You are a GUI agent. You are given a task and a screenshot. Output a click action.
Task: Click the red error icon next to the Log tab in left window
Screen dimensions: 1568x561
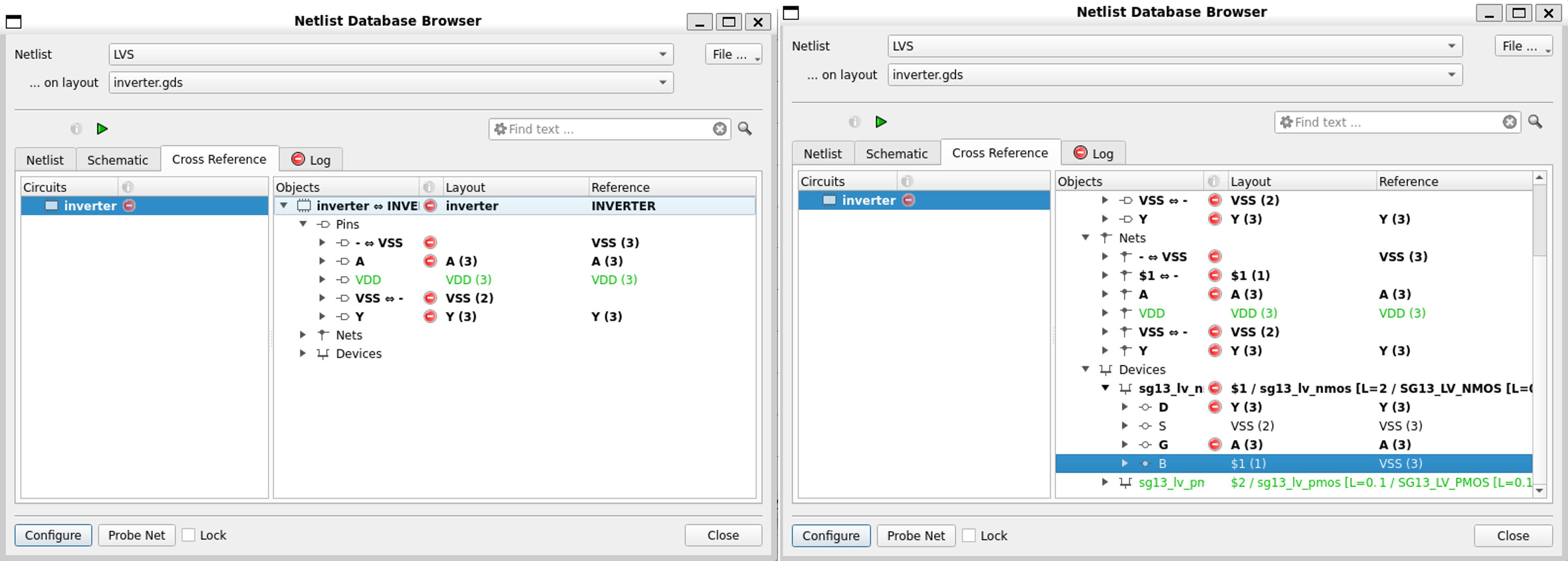pyautogui.click(x=298, y=159)
